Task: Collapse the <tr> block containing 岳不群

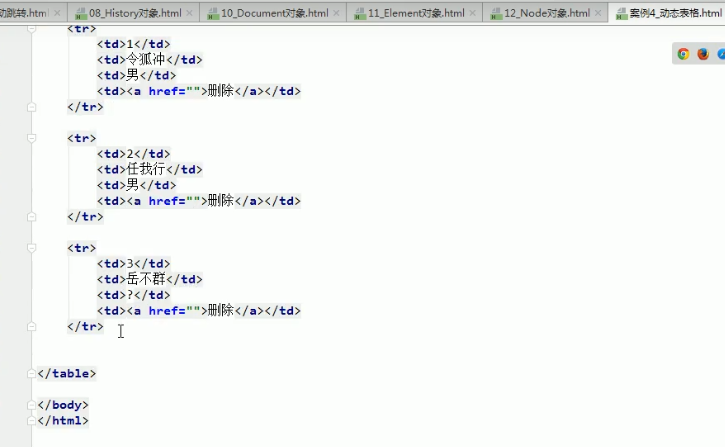Action: pyautogui.click(x=31, y=248)
